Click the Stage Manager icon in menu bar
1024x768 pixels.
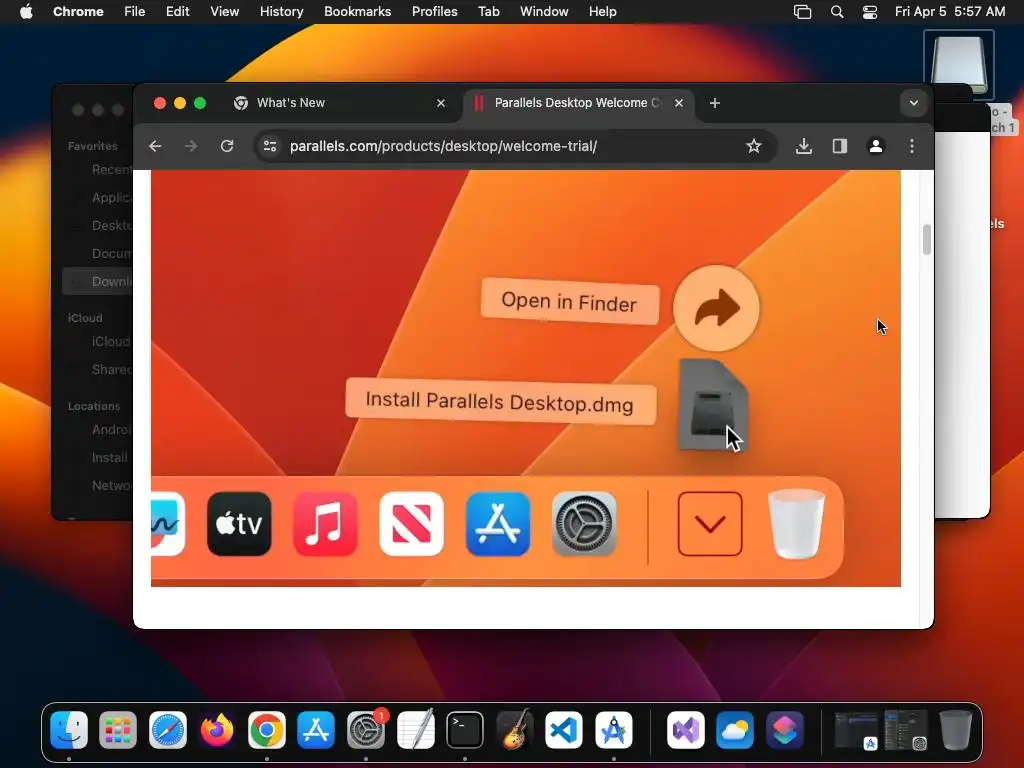[803, 12]
